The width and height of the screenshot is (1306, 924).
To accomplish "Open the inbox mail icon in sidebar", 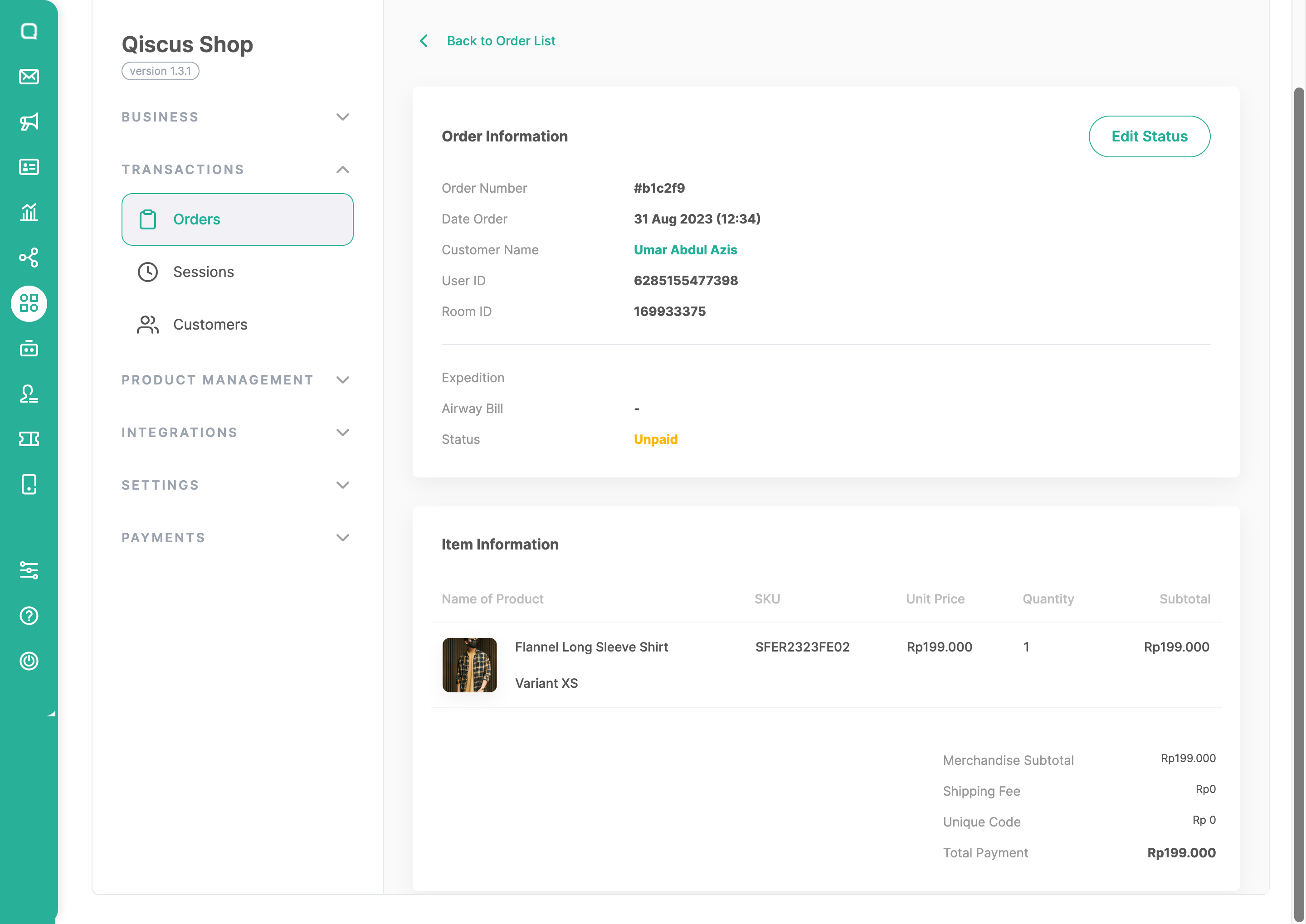I will pyautogui.click(x=29, y=76).
